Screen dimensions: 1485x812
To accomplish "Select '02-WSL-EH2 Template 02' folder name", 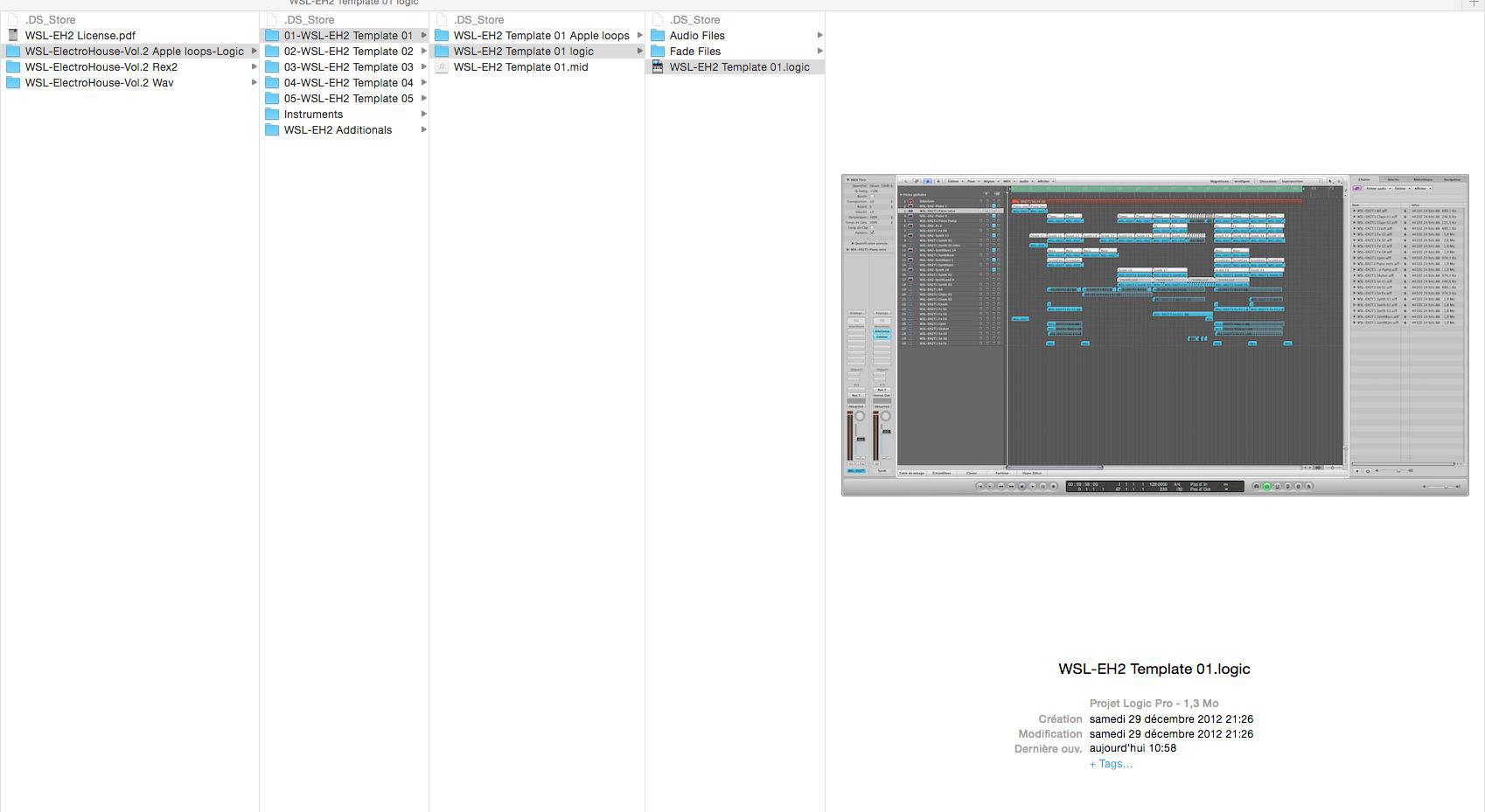I will coord(349,52).
